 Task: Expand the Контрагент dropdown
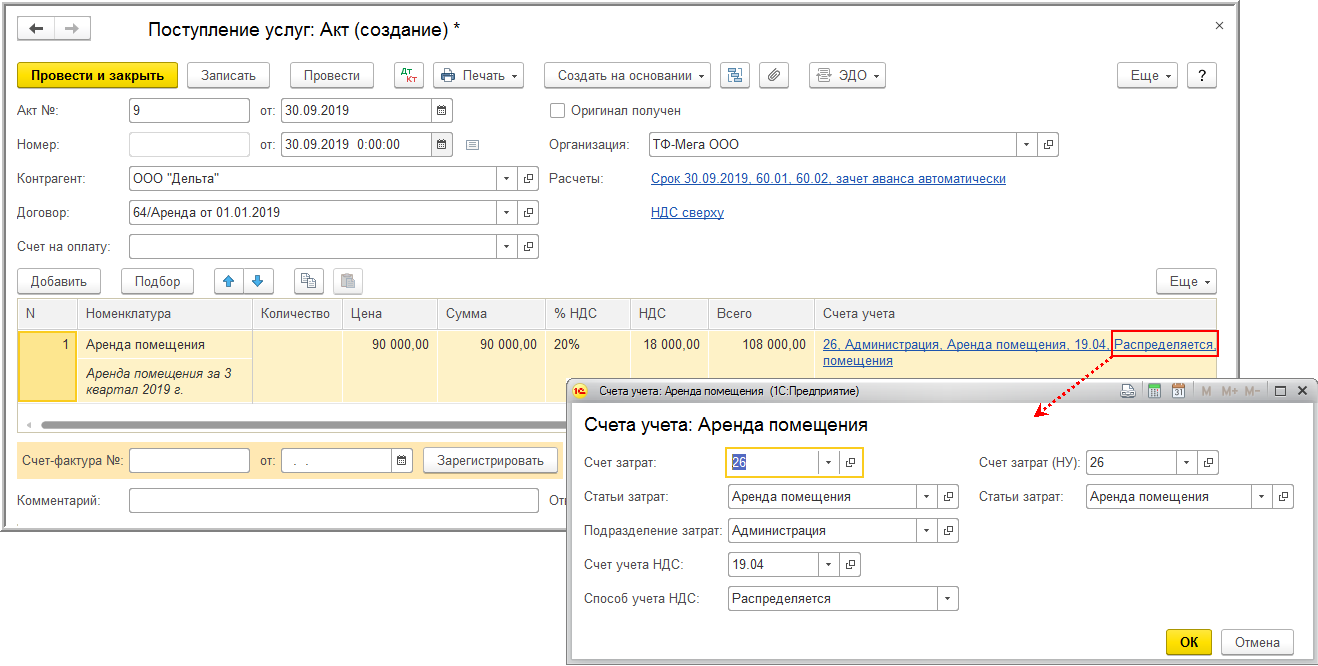505,179
